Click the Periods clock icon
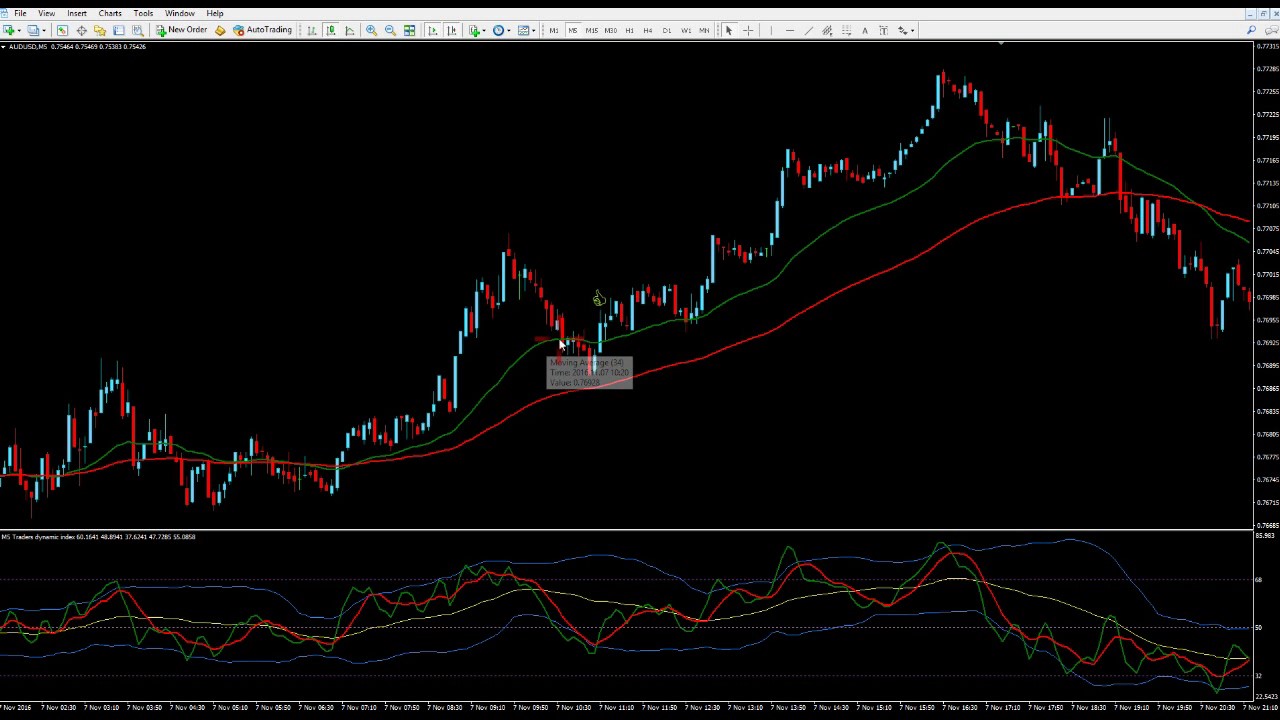The image size is (1280, 720). (498, 30)
